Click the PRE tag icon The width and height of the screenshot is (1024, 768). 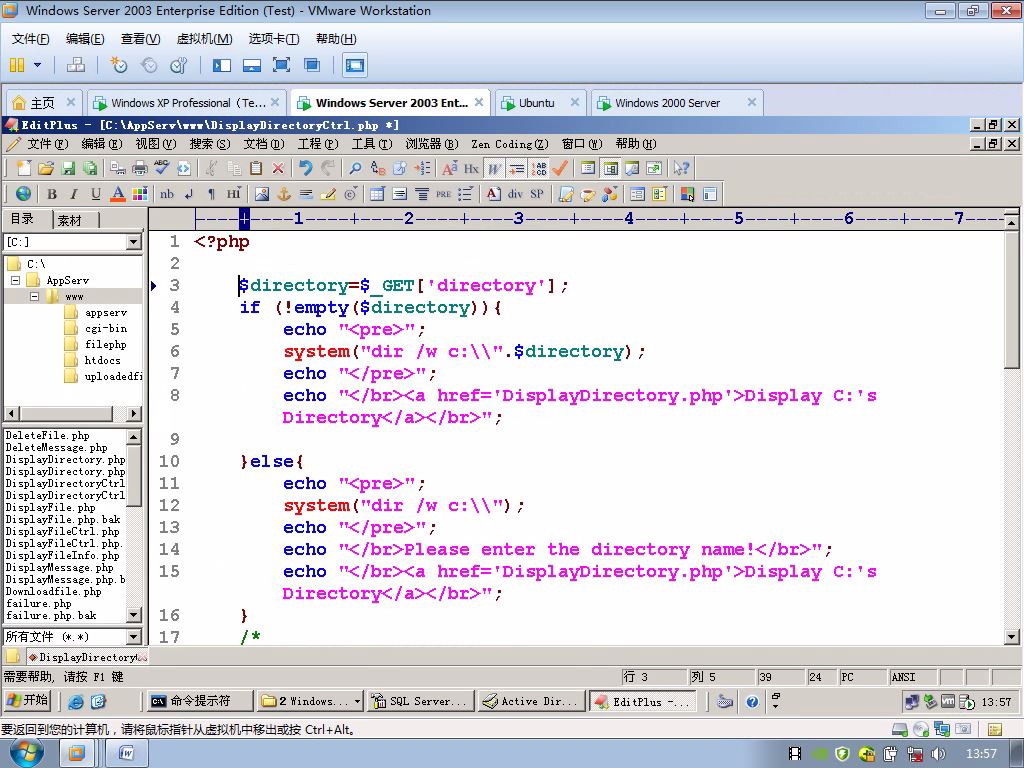[443, 194]
